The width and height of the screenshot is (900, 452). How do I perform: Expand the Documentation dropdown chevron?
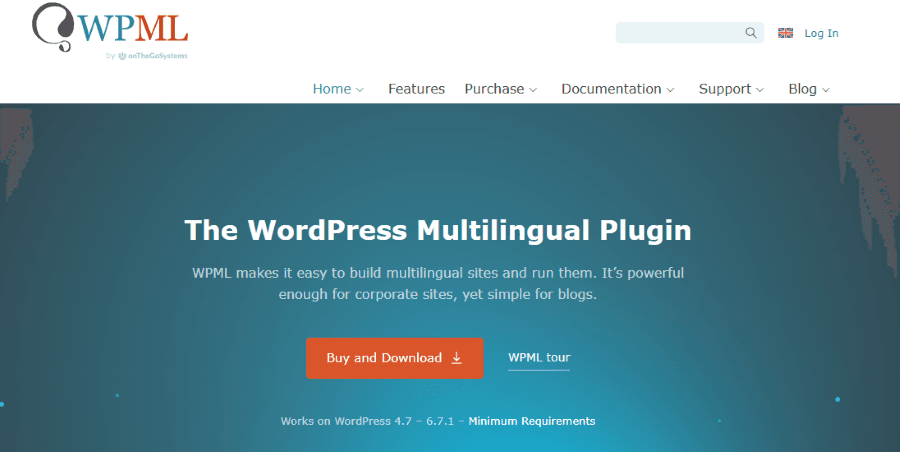670,90
